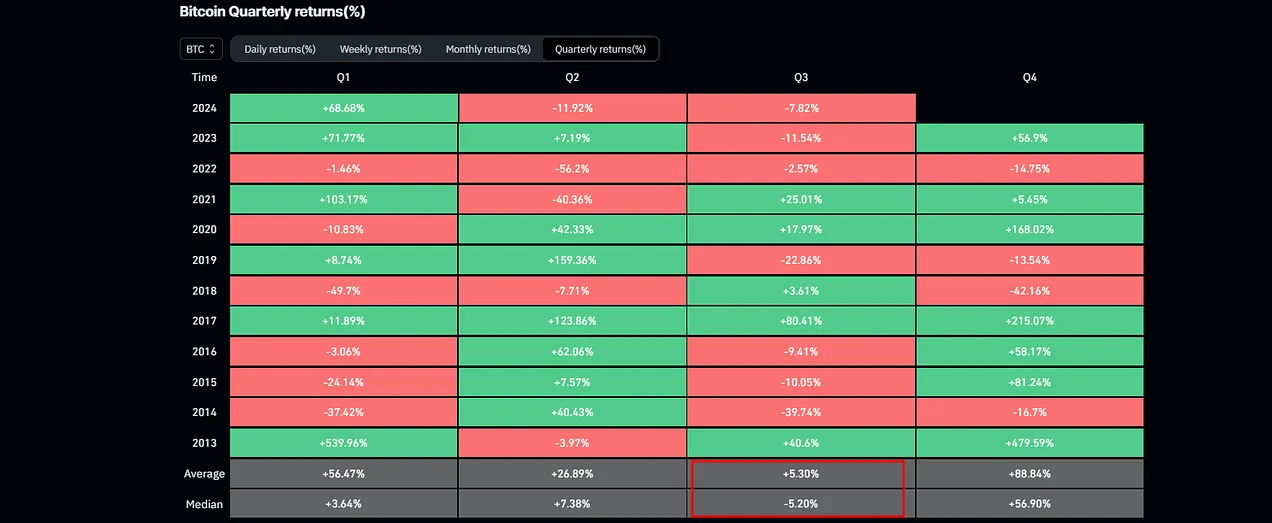This screenshot has width=1272, height=523.
Task: Click the 2019 Q2 cell +159.36%
Action: point(572,260)
